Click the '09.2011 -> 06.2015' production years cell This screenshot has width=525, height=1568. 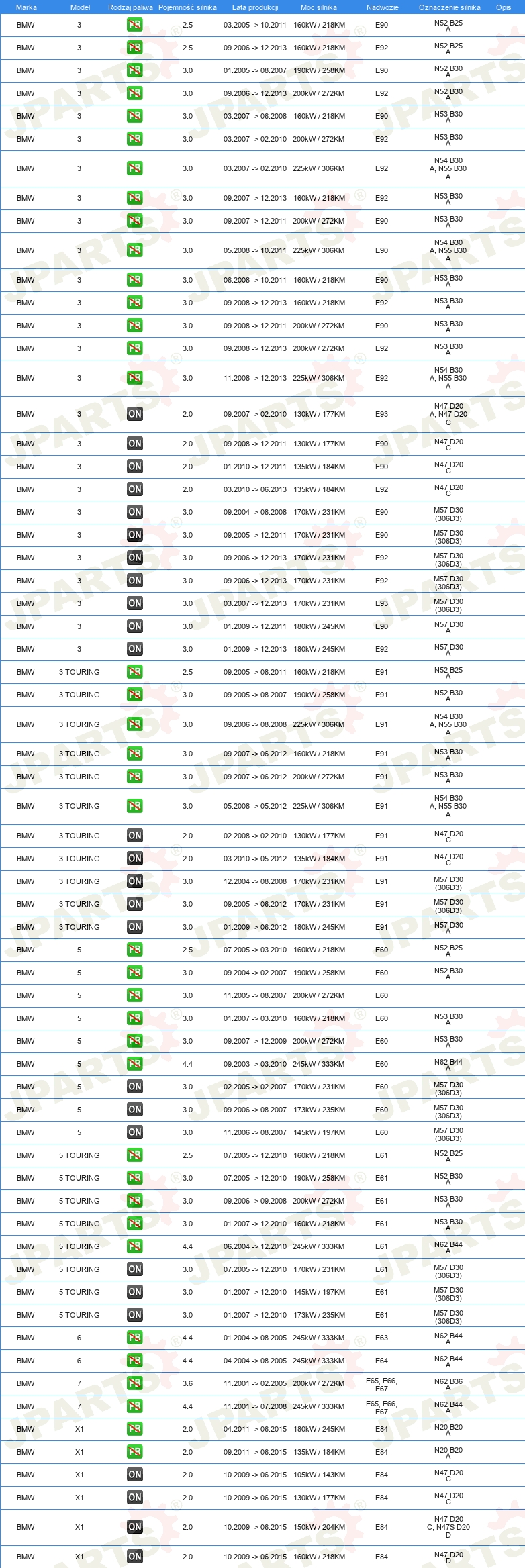255,1452
